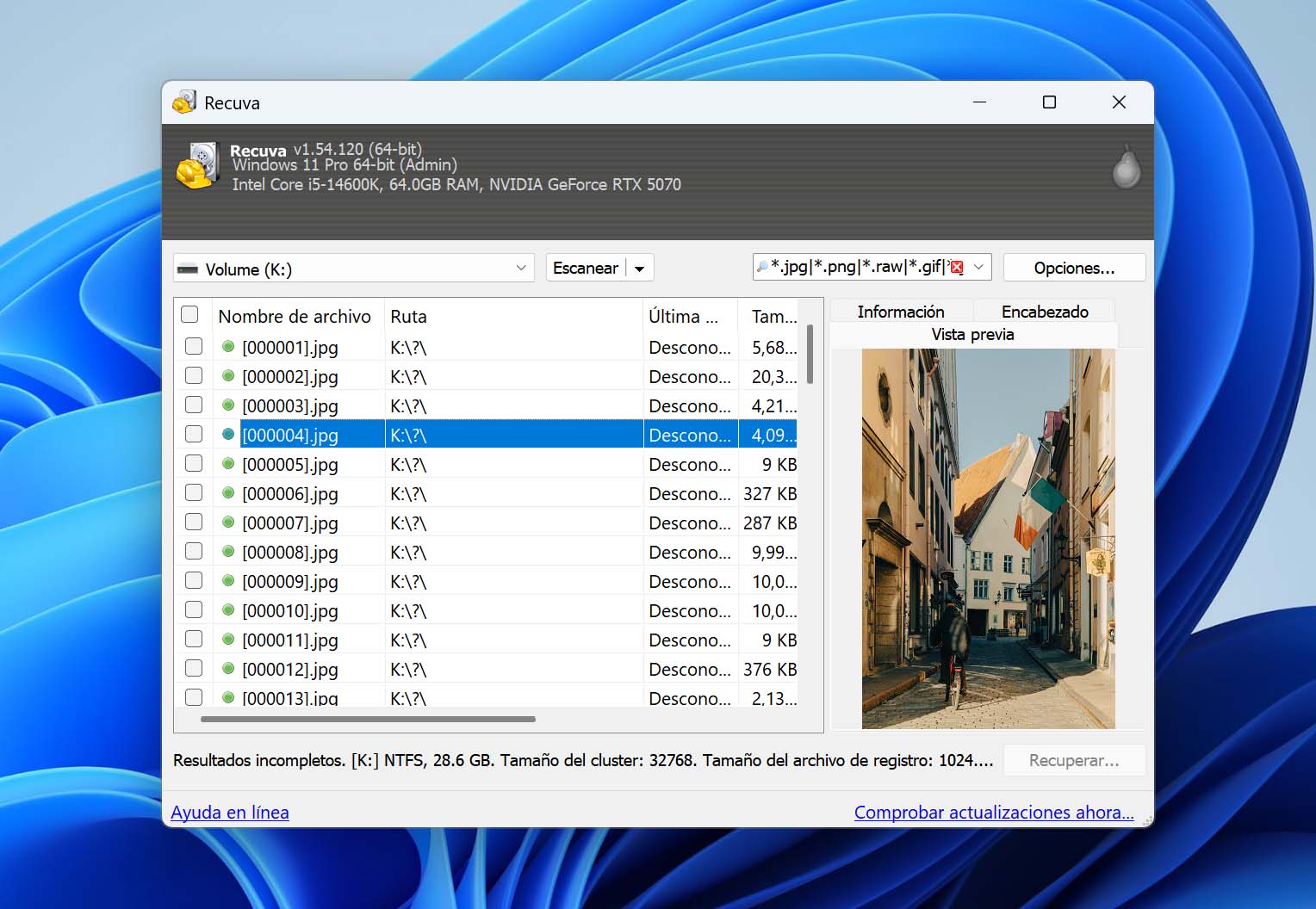This screenshot has width=1316, height=909.
Task: Click the green status dot of [000012].jpg
Action: tap(228, 669)
